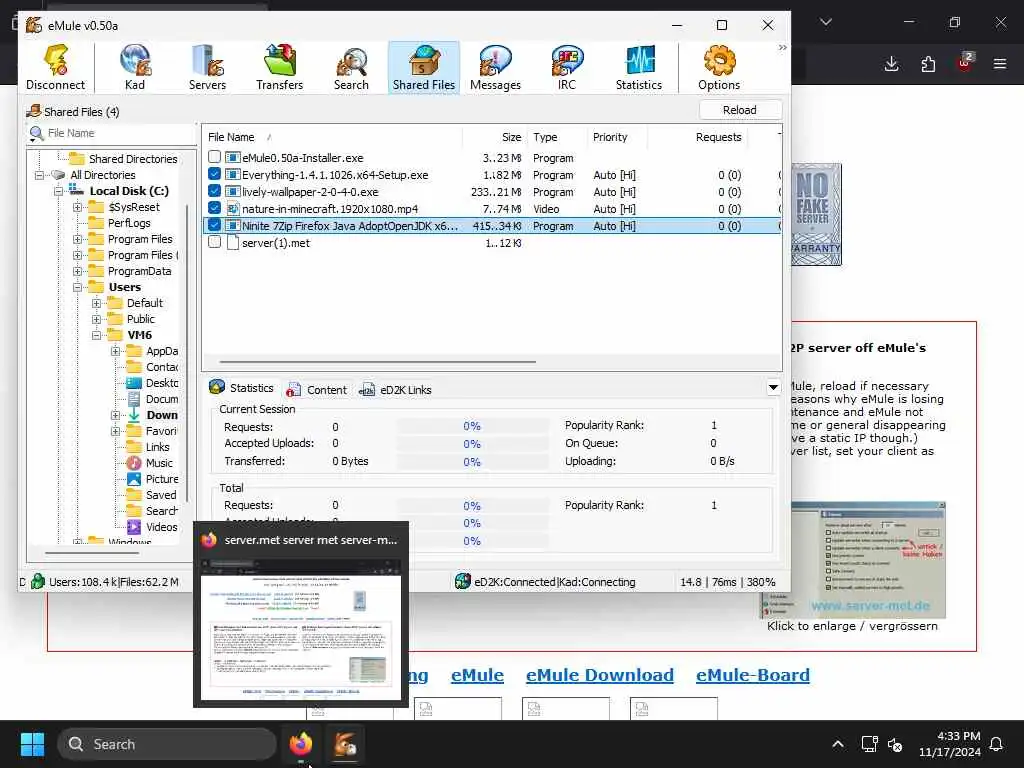
Task: Open Firefox downloads icon
Action: 891,63
